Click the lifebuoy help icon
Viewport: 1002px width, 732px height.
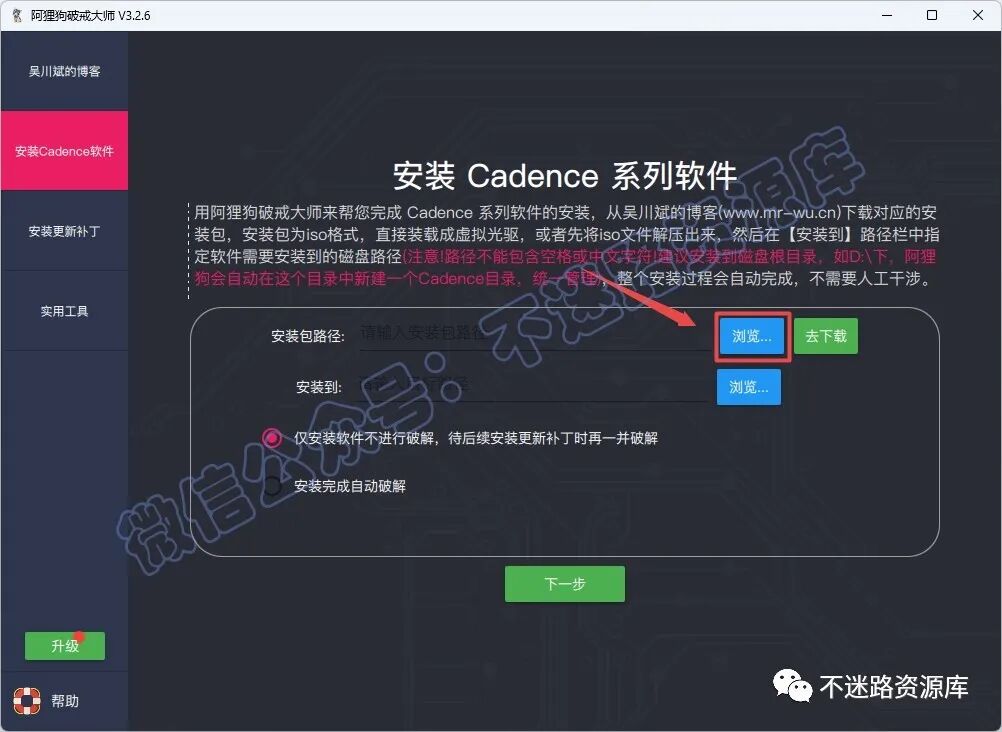pos(27,701)
